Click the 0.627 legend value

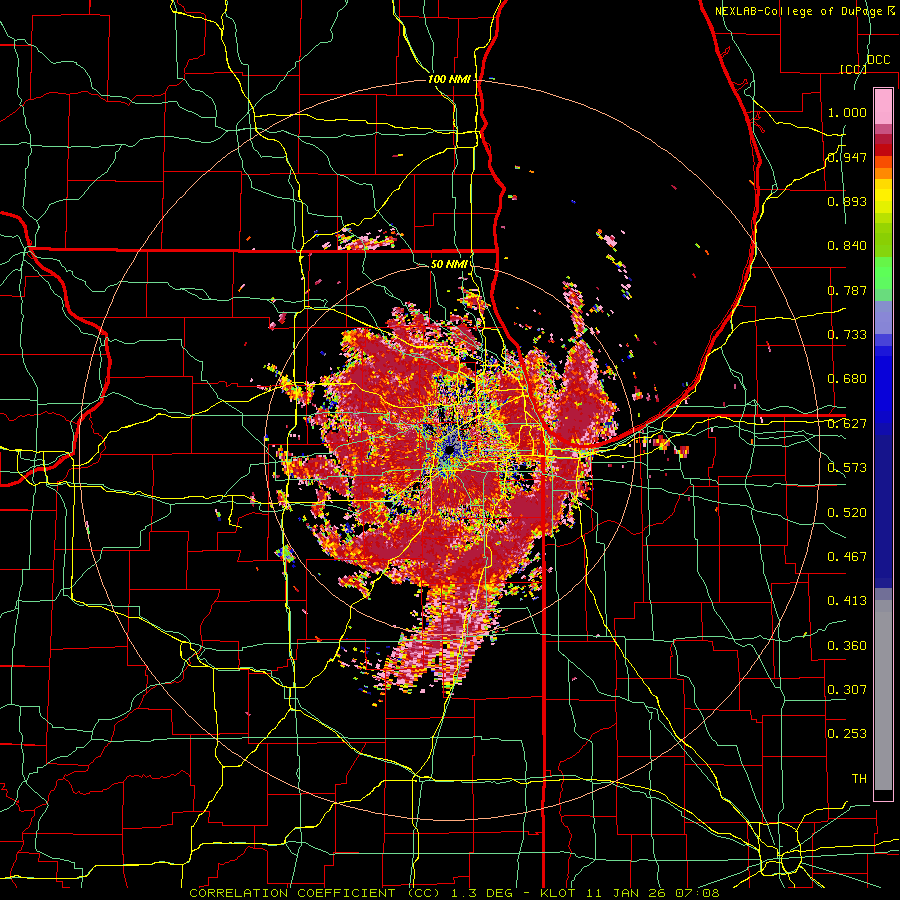pos(847,424)
